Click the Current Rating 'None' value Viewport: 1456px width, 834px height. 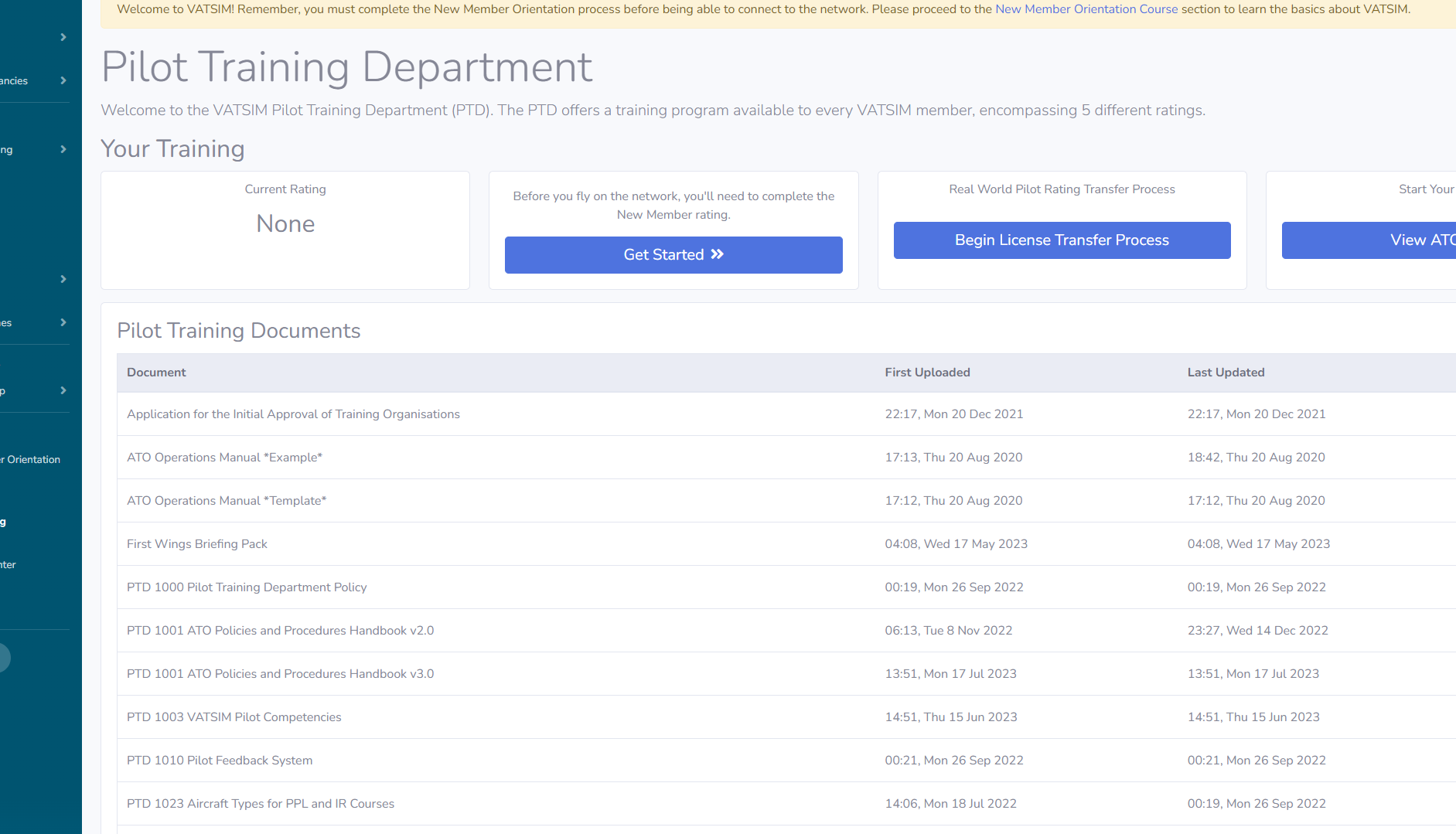tap(285, 223)
